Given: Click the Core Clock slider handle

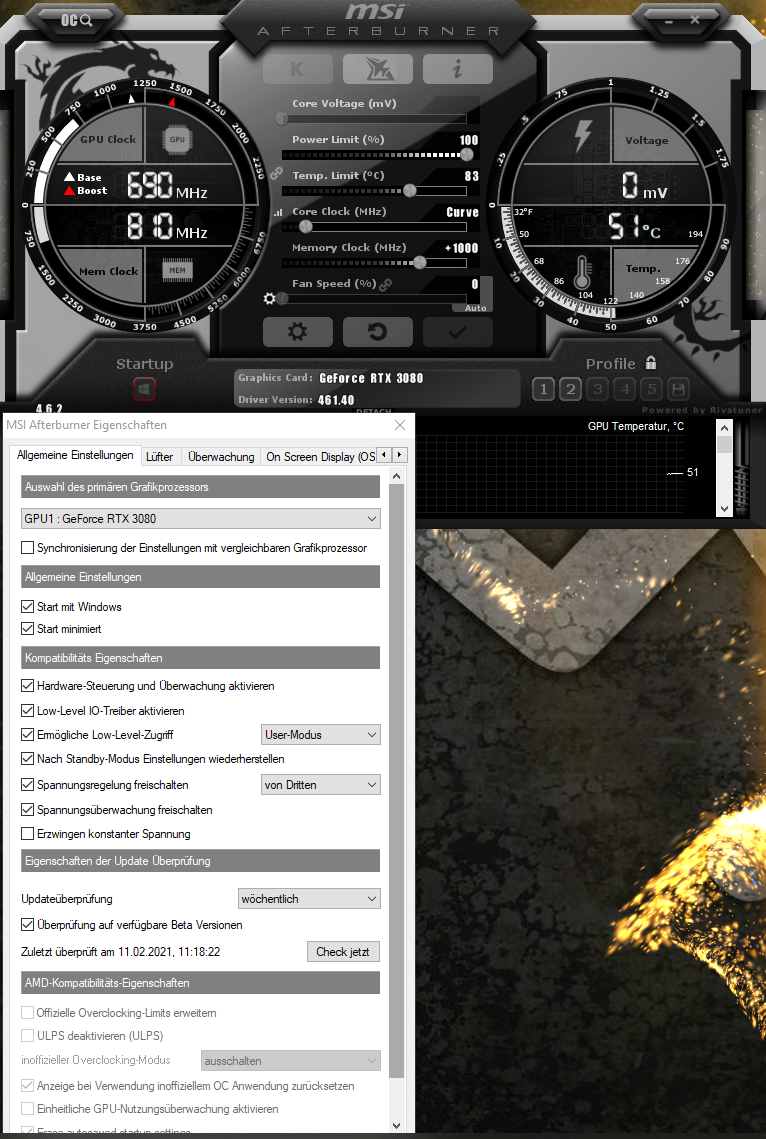Looking at the screenshot, I should (x=306, y=227).
